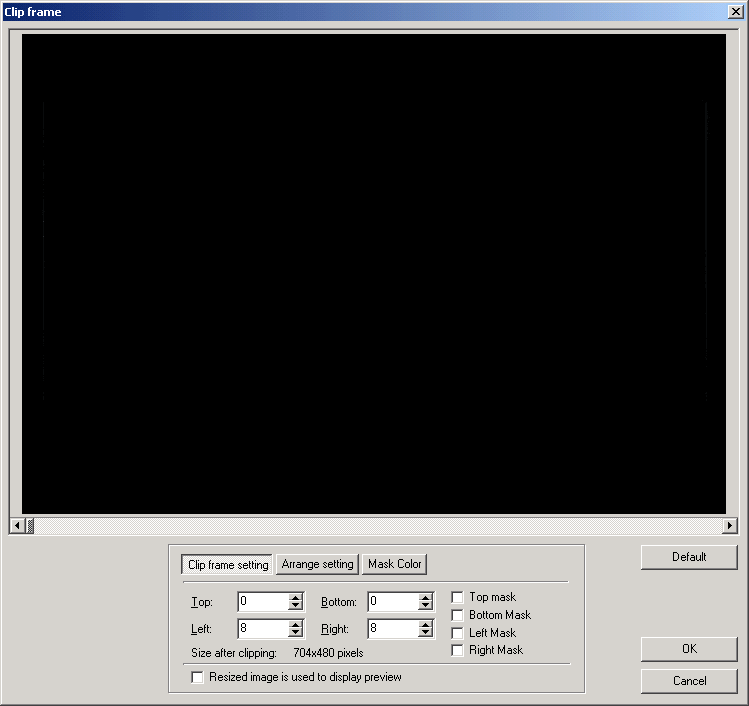The image size is (749, 706).
Task: Decrease Right value with down spinner arrow
Action: (425, 632)
